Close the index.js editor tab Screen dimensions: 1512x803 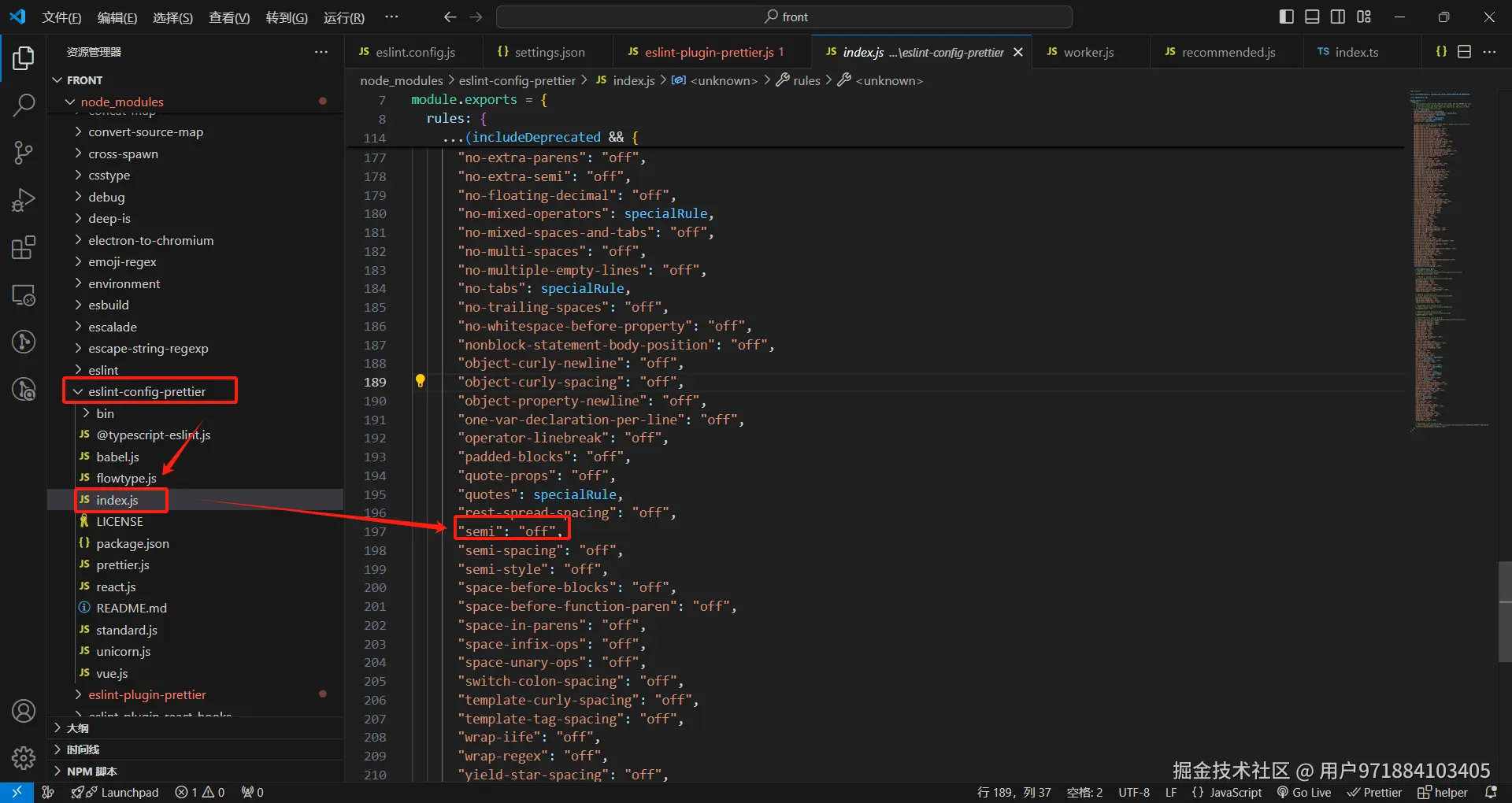pos(1018,52)
